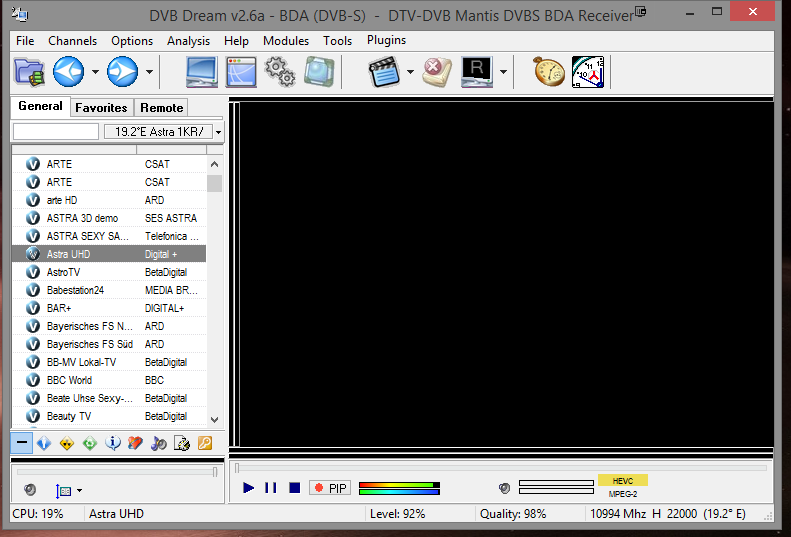Viewport: 791px width, 537px height.
Task: Select the AstroTV channel
Action: [x=109, y=272]
